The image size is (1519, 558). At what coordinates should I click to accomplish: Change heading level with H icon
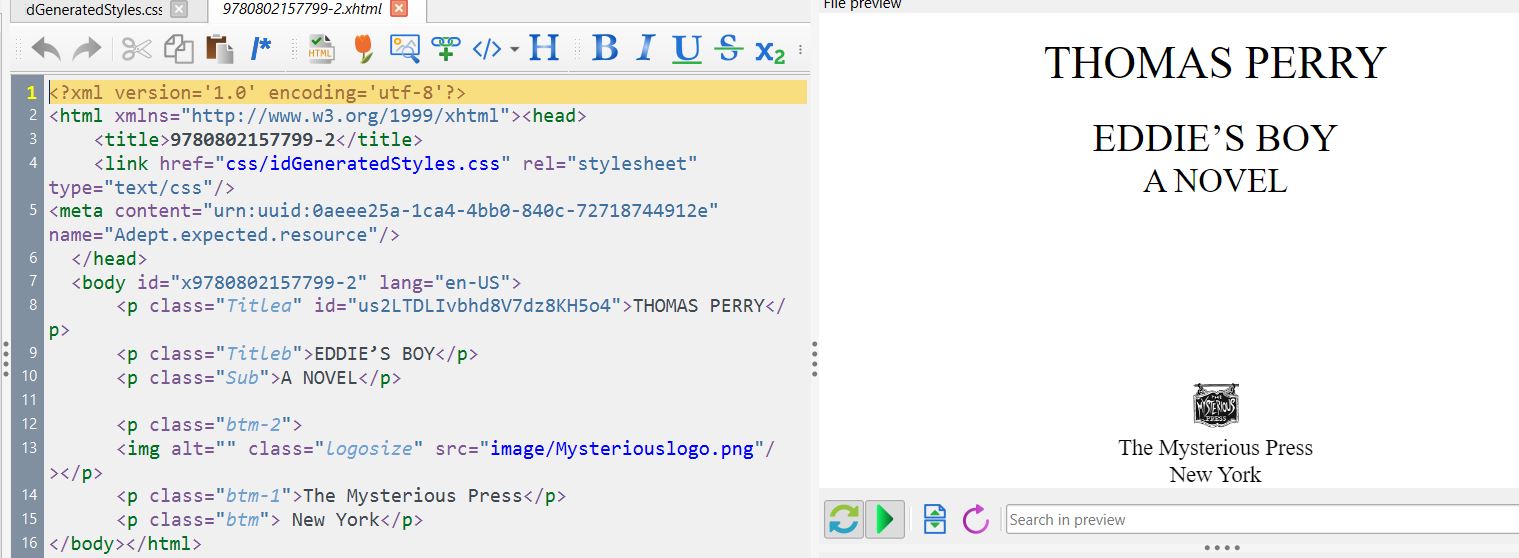pos(544,48)
